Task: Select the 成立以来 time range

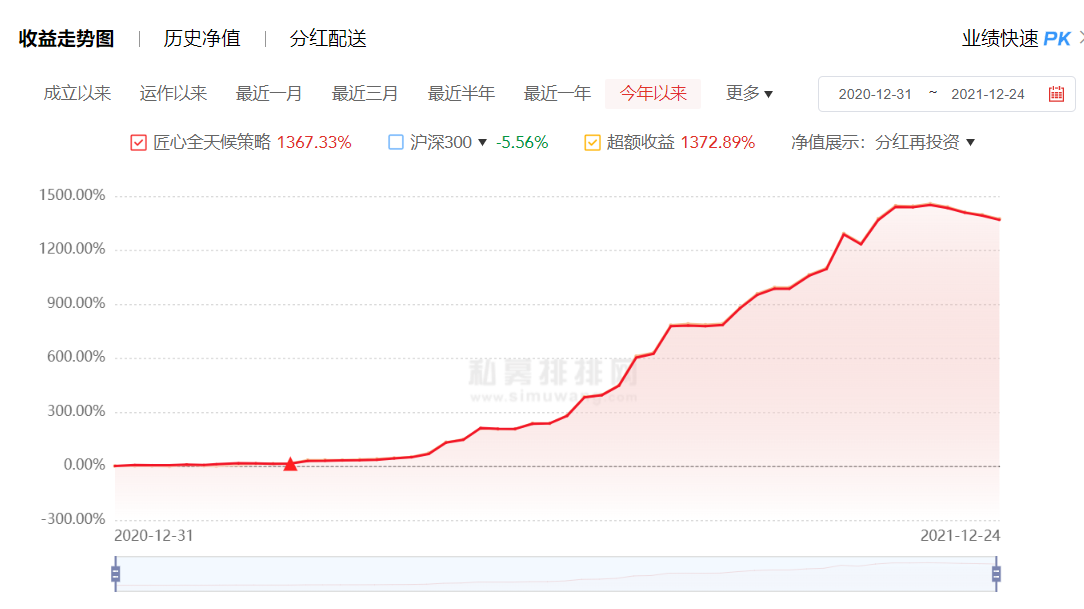Action: 77,94
